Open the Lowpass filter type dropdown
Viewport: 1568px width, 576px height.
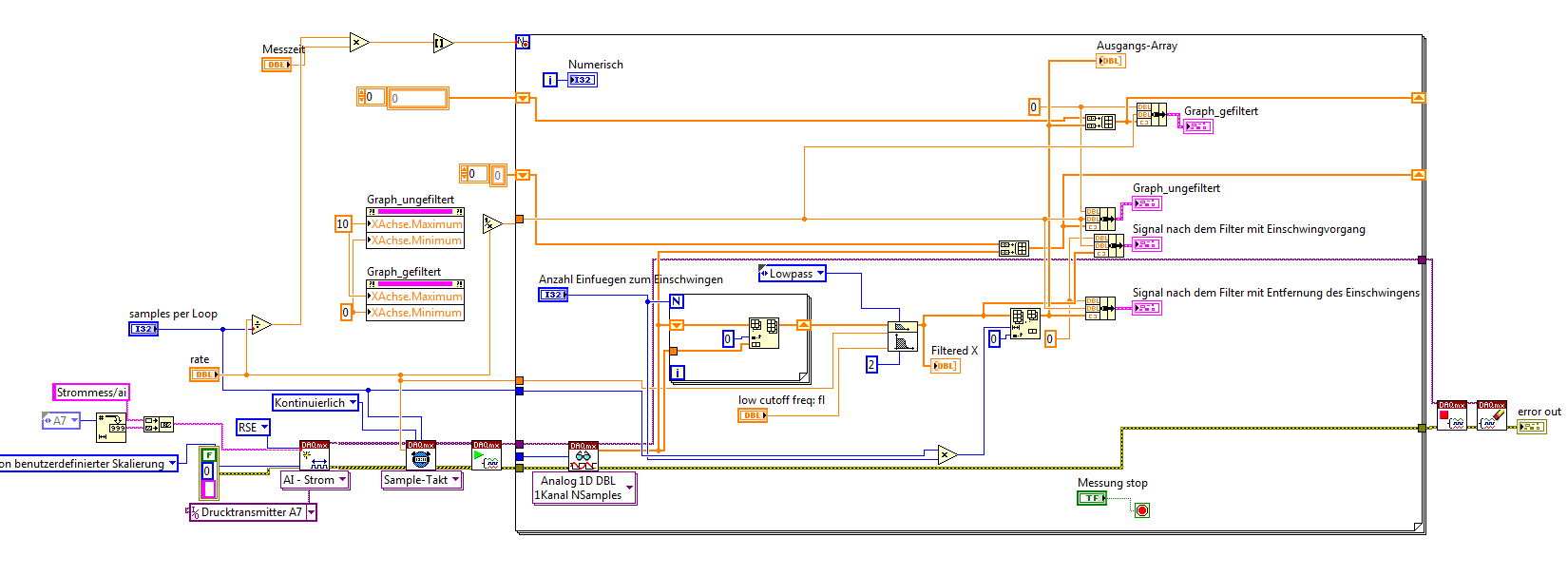point(793,274)
